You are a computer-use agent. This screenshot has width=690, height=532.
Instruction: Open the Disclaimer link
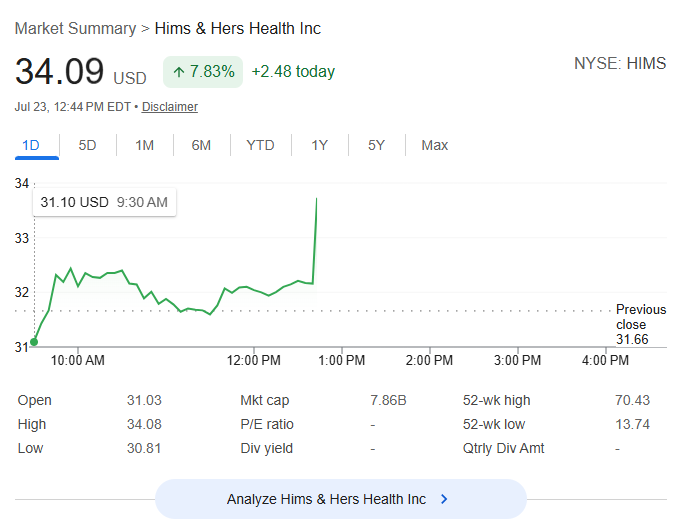pos(170,107)
